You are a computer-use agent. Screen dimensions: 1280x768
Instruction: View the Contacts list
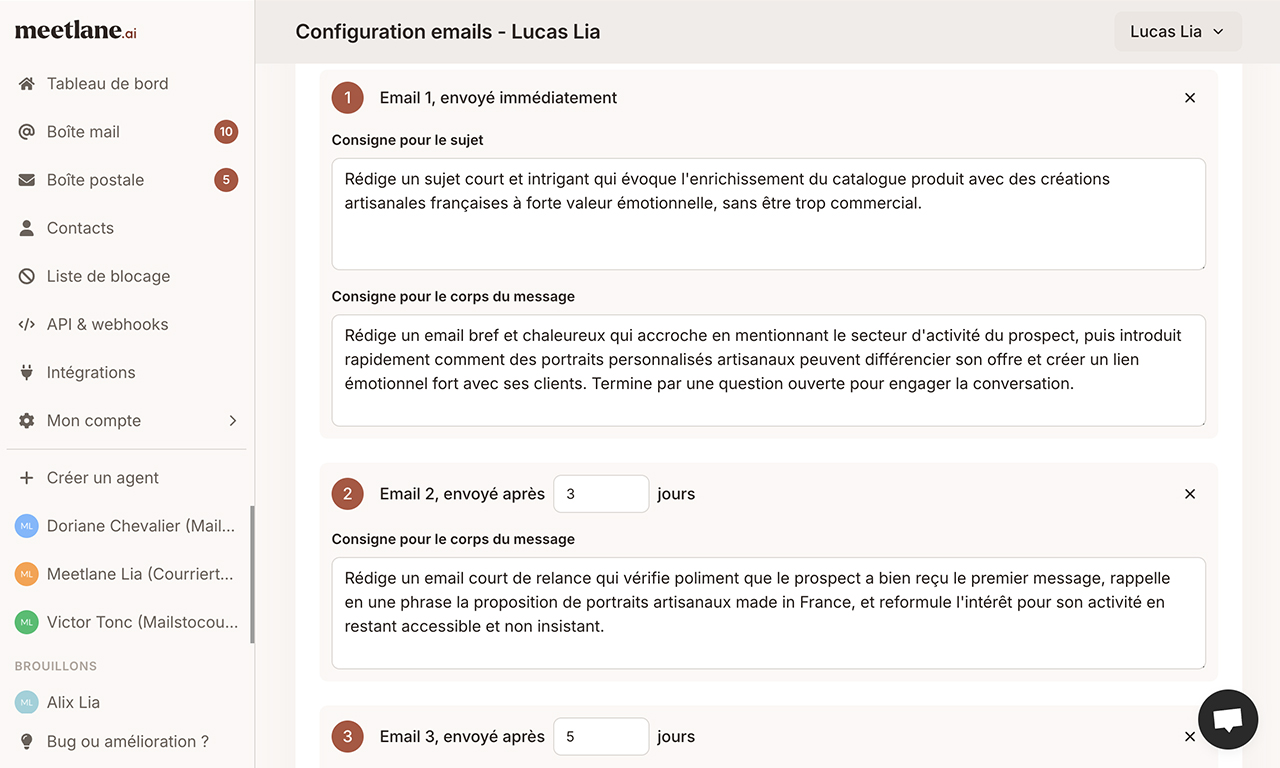point(79,227)
